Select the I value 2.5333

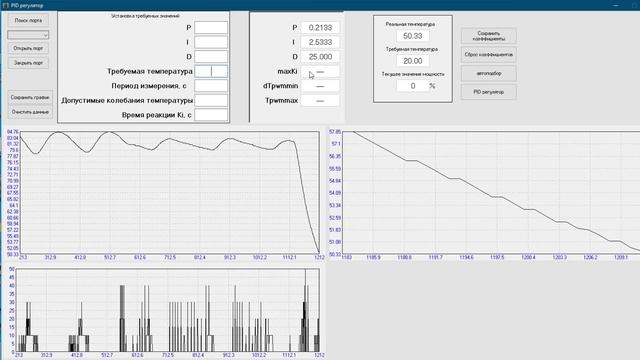[320, 42]
